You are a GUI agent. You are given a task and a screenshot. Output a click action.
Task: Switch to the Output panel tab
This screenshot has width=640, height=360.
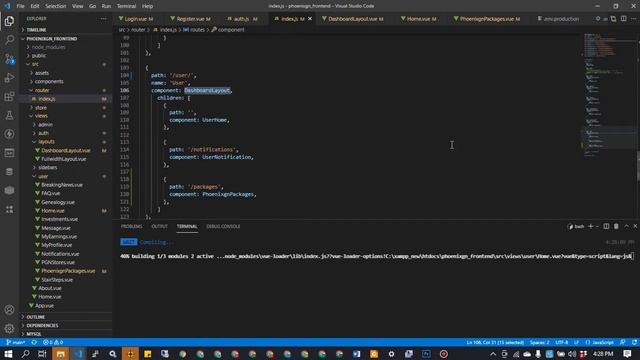(x=160, y=226)
